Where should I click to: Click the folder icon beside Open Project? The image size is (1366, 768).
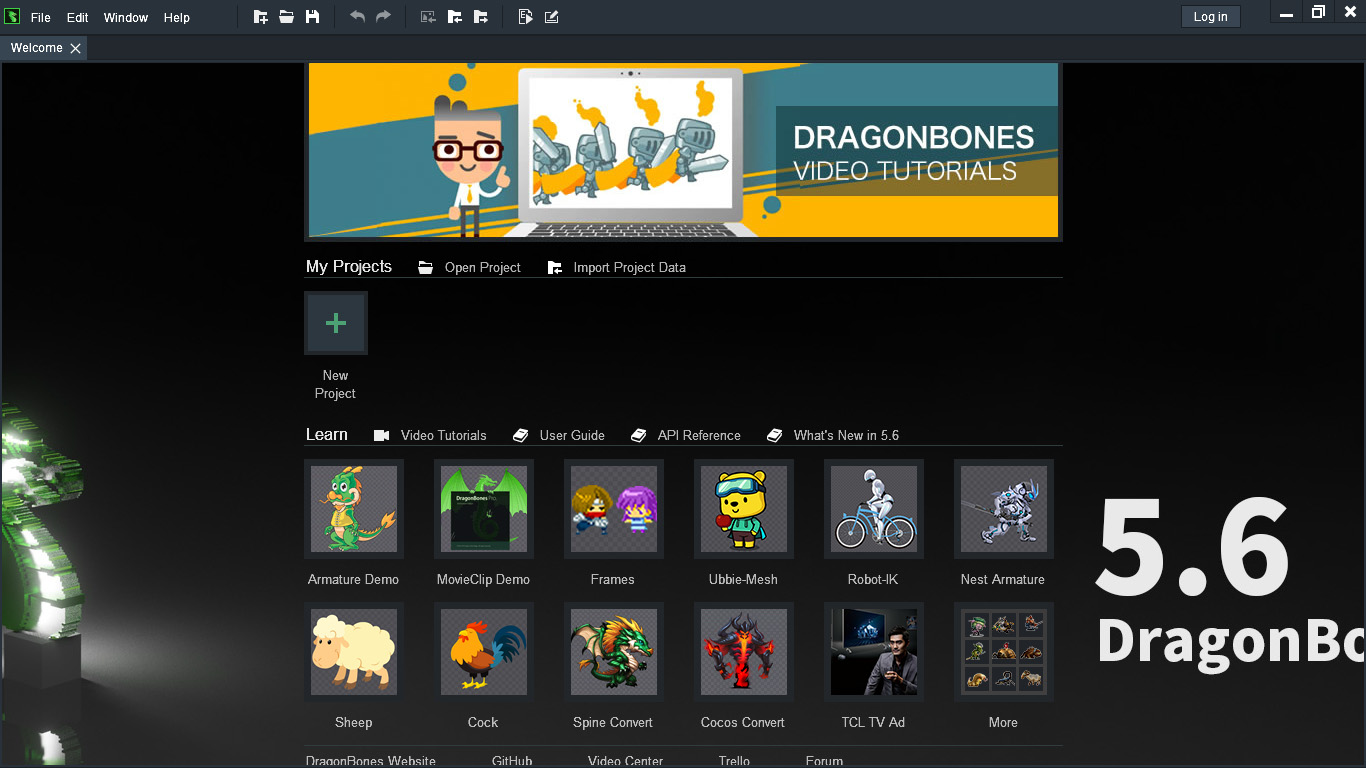click(426, 267)
